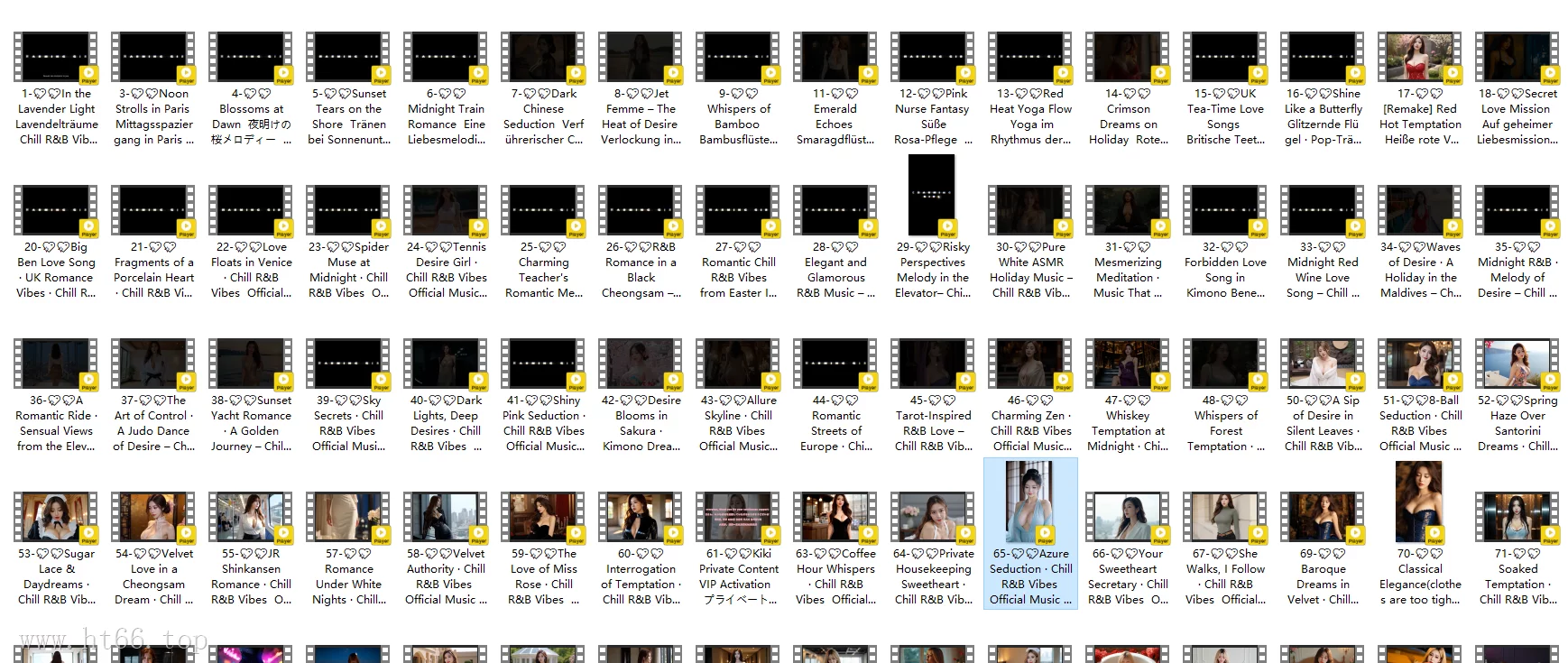This screenshot has width=1568, height=663.
Task: Click the '18- Secret Love Mission' file icon
Action: point(1517,58)
